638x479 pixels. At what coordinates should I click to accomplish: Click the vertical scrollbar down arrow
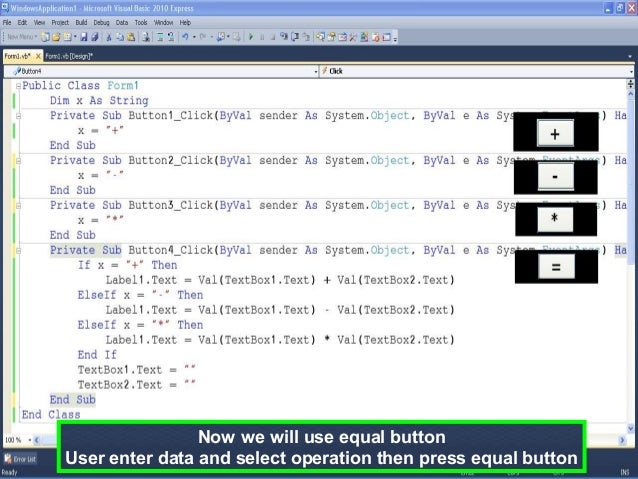[x=631, y=428]
